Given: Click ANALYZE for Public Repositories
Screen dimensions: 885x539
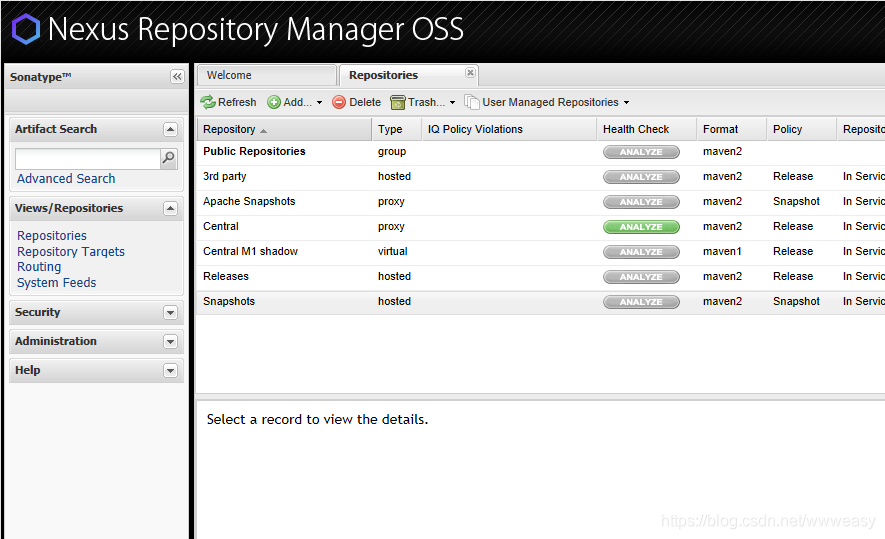Looking at the screenshot, I should coord(641,152).
